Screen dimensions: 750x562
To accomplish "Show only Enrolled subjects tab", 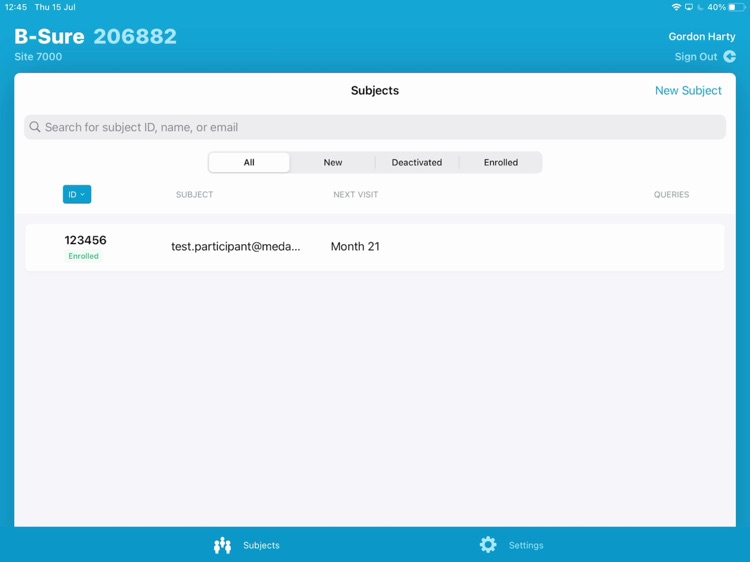I will point(501,163).
